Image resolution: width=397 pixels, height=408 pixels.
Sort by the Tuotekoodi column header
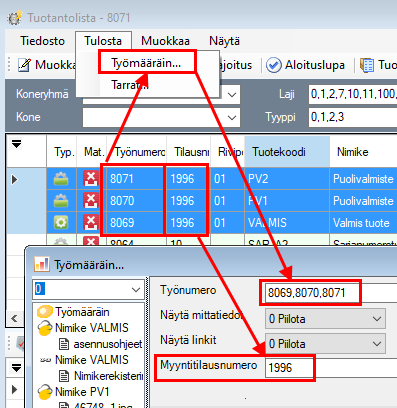[287, 152]
